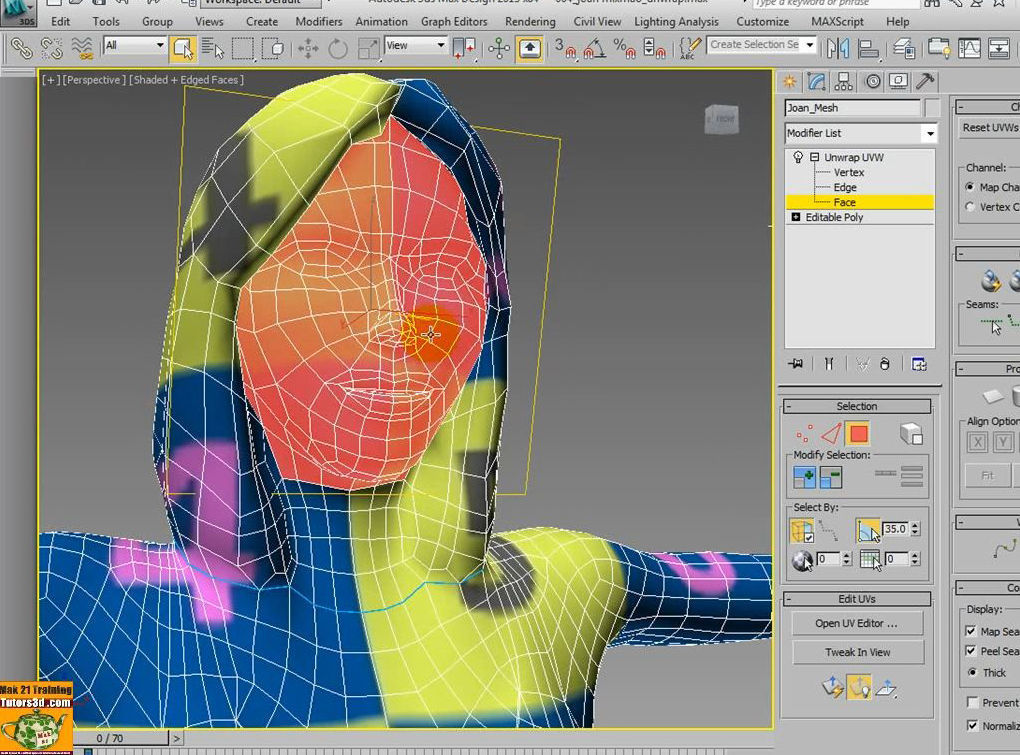Activate Select and Scale tool
This screenshot has width=1020, height=755.
pyautogui.click(x=368, y=48)
